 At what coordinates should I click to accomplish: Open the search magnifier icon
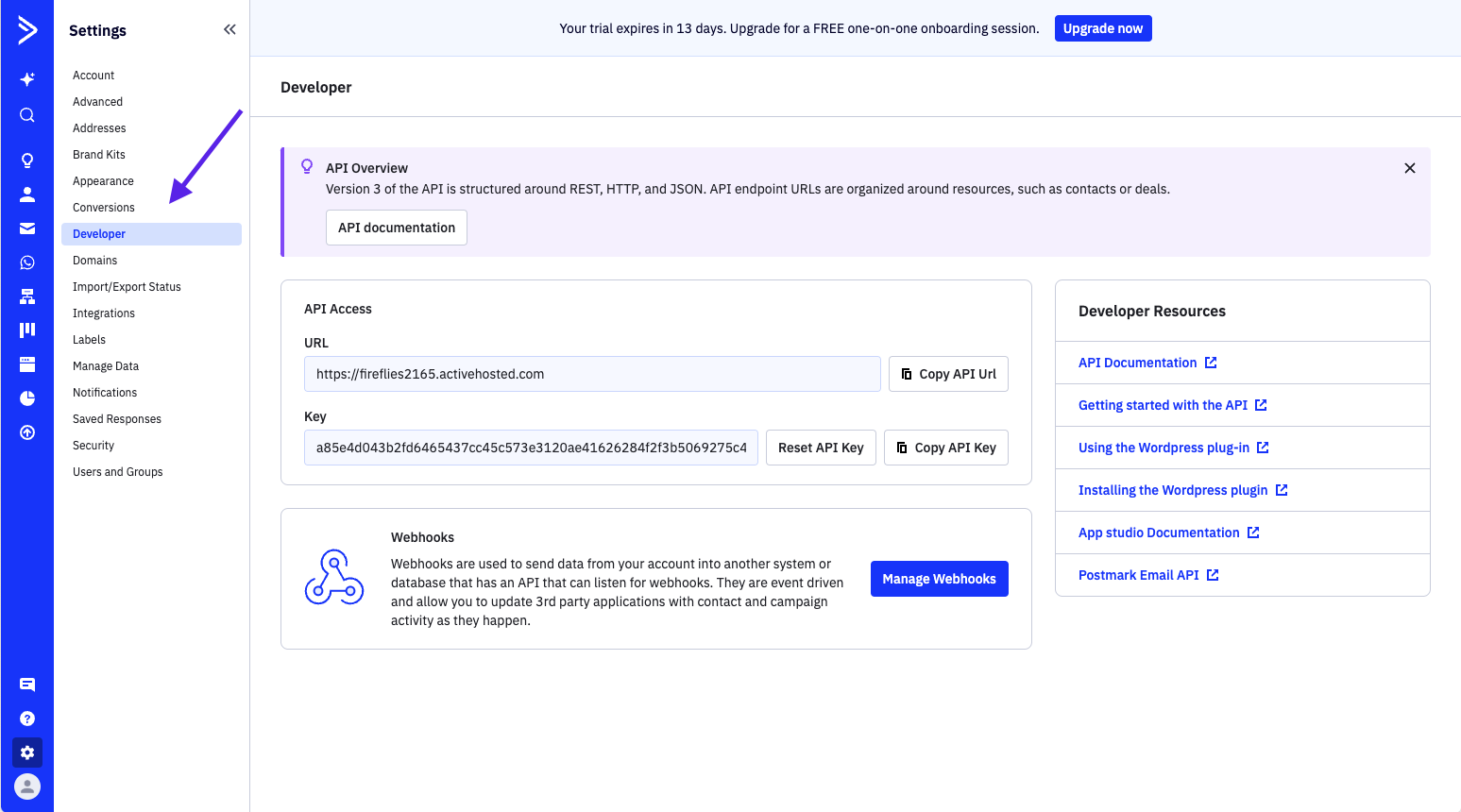pyautogui.click(x=27, y=115)
